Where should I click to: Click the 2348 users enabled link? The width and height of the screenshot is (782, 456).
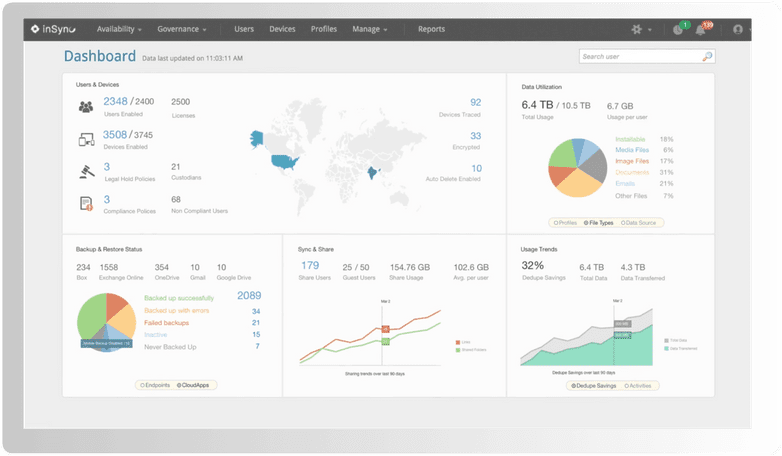[x=115, y=102]
